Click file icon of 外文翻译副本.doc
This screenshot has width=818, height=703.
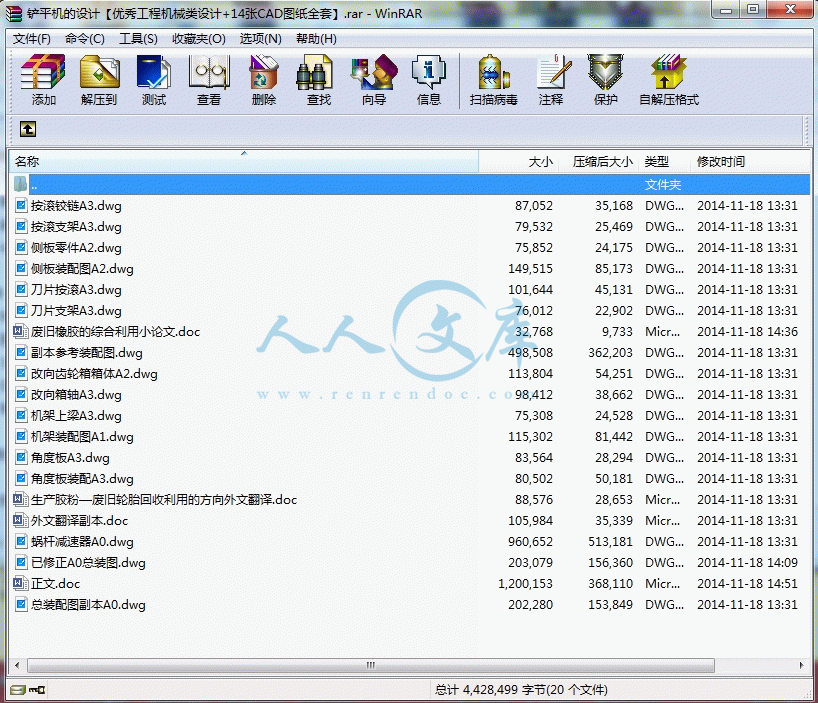tap(20, 520)
